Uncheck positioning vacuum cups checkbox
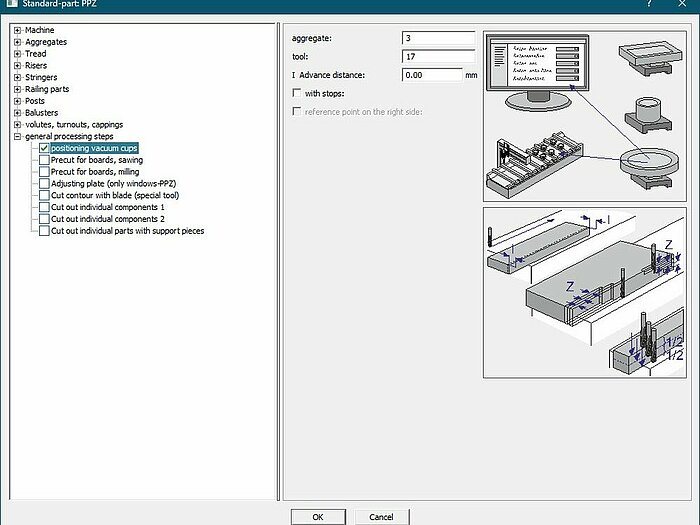This screenshot has width=700, height=525. [44, 148]
